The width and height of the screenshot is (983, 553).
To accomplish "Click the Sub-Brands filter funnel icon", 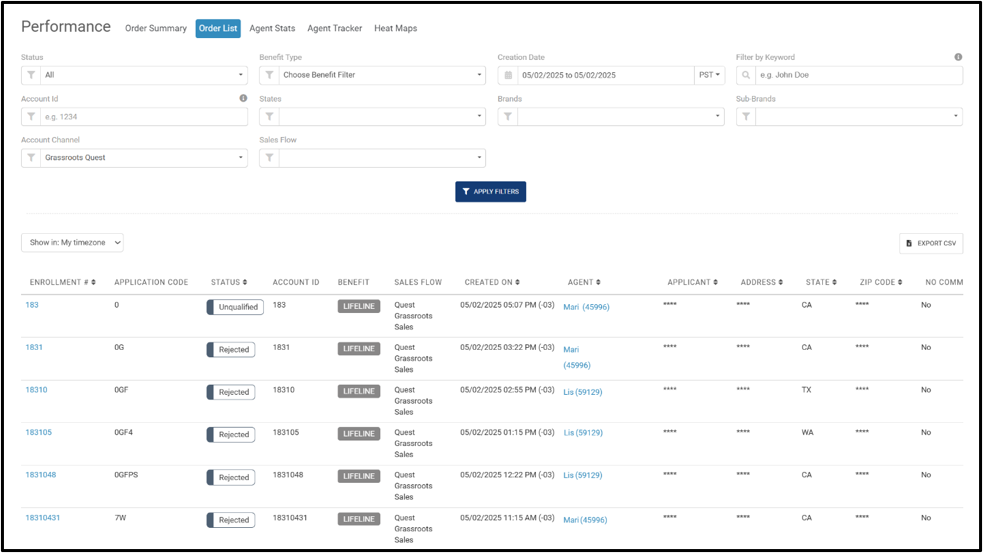I will point(746,117).
